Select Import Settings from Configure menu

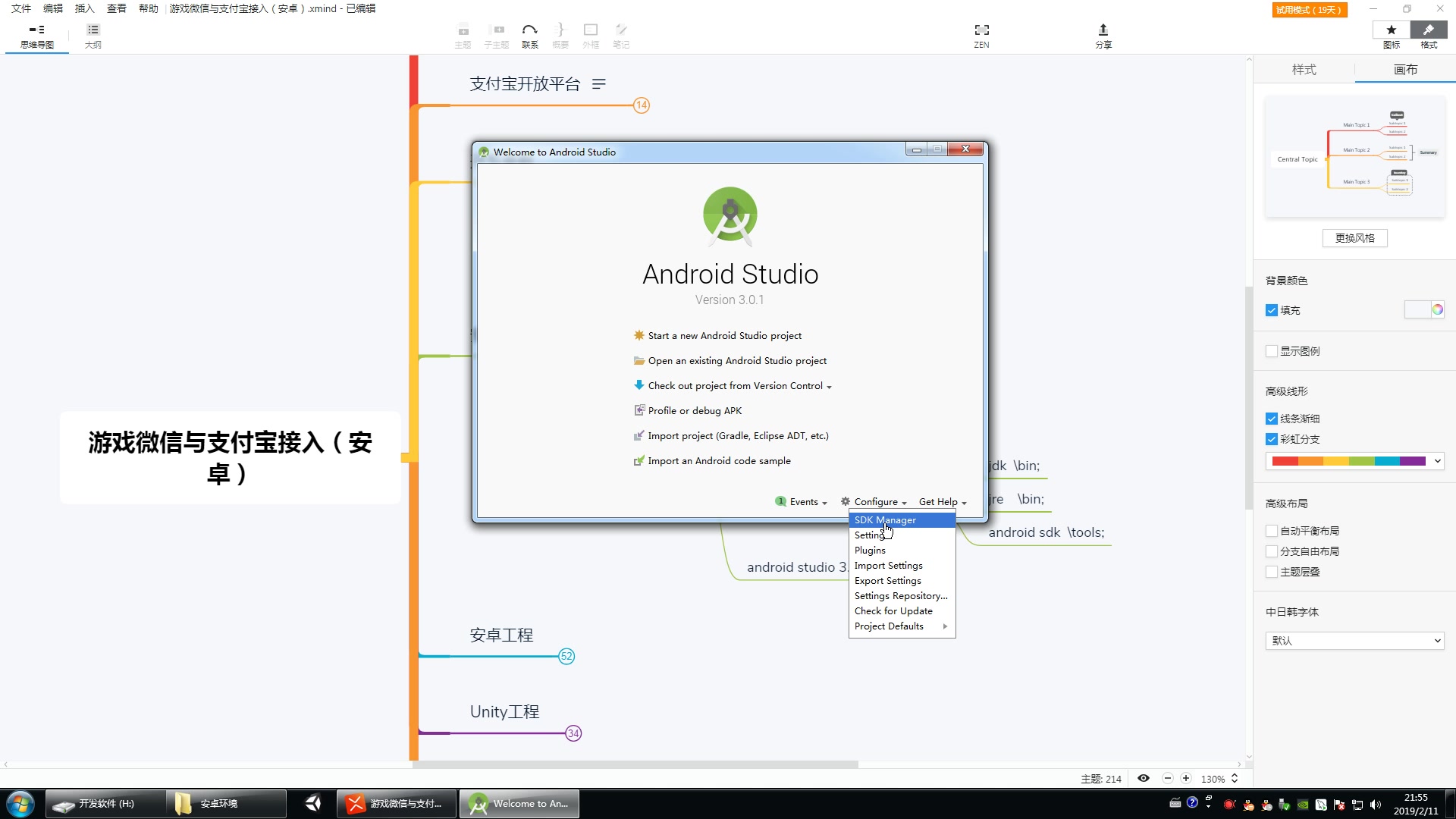tap(902, 566)
